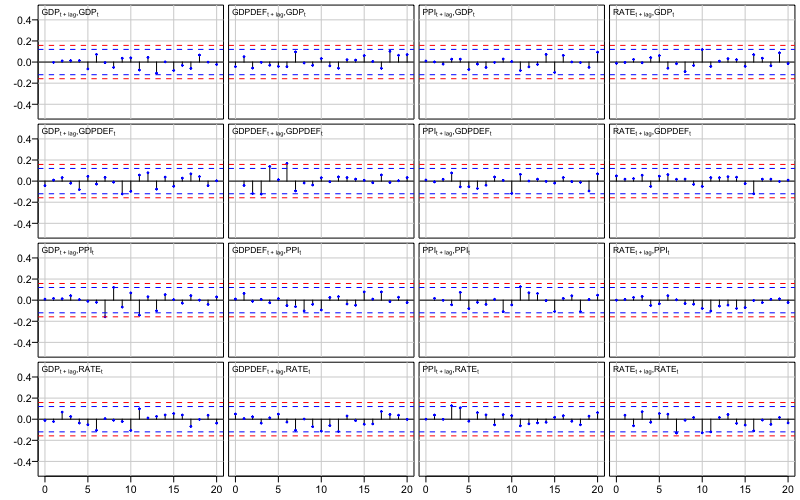This screenshot has width=800, height=500.
Task: Choose the "GDPDEF t+lag, RATE t" panel title
Action: pyautogui.click(x=271, y=370)
